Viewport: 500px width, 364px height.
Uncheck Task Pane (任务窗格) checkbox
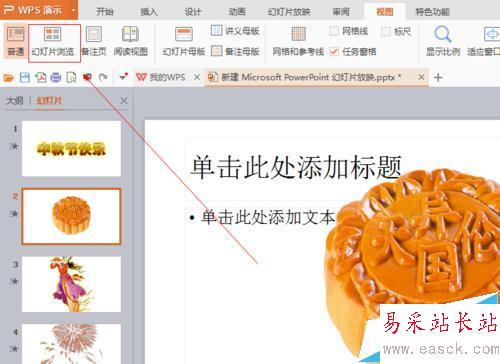click(334, 52)
